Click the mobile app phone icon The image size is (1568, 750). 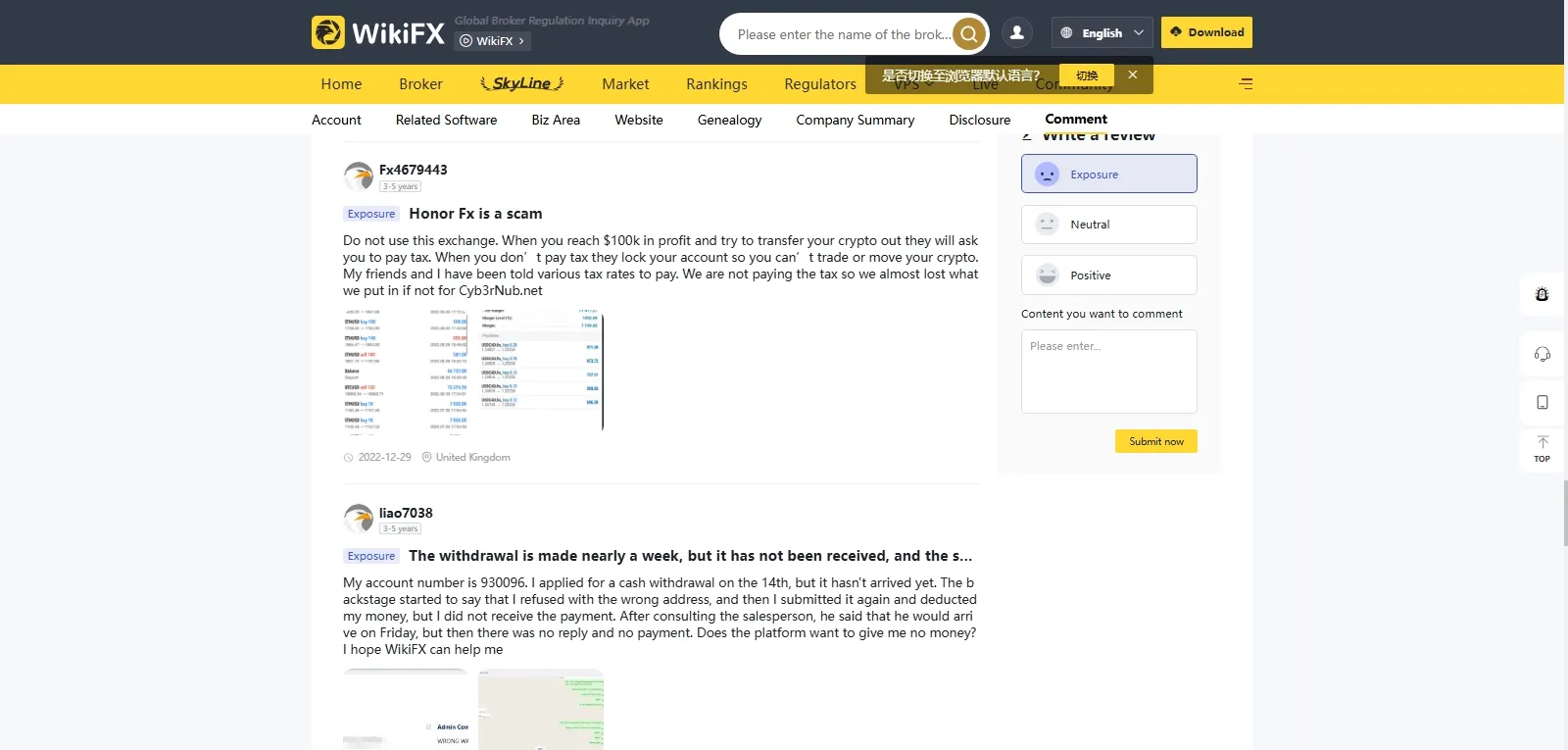coord(1543,403)
